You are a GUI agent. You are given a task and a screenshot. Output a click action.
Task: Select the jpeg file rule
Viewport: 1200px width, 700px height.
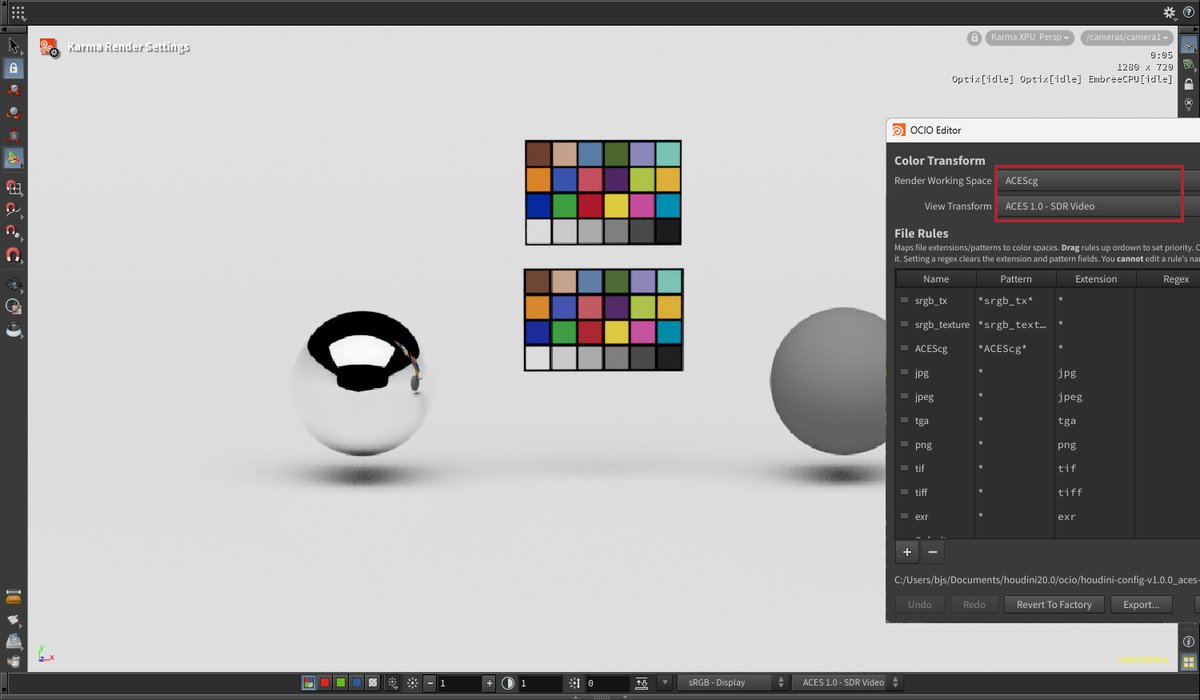click(x=923, y=397)
